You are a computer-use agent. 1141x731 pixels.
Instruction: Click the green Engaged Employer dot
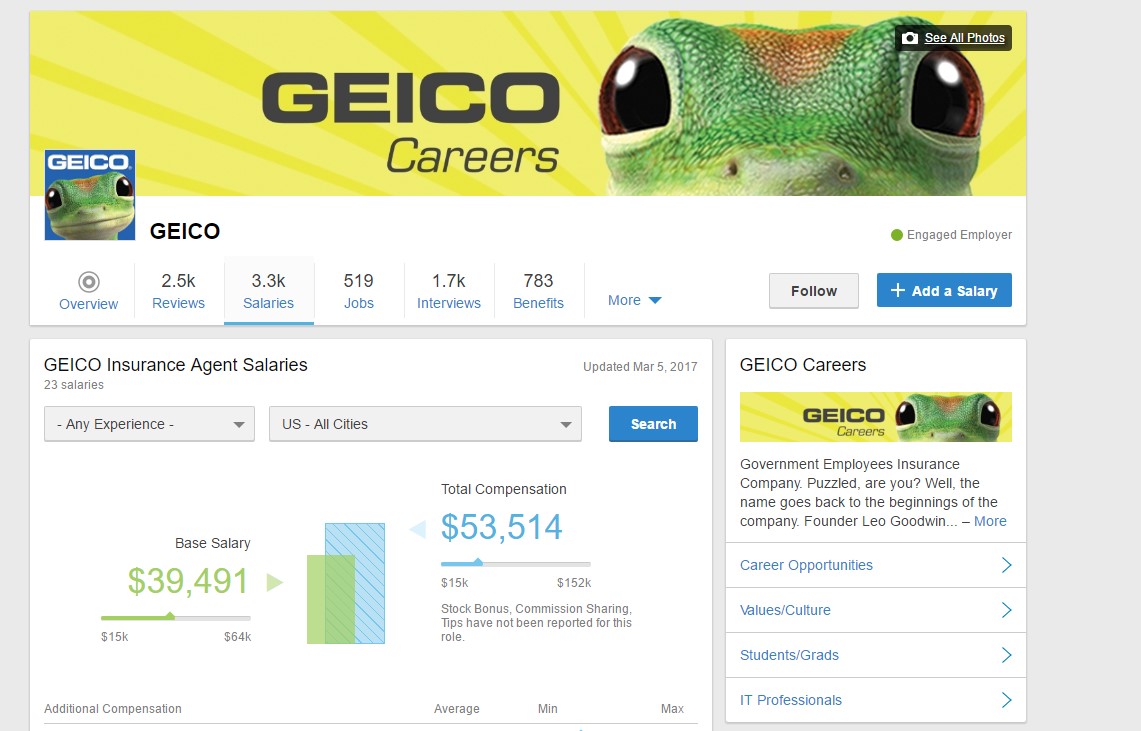point(897,235)
